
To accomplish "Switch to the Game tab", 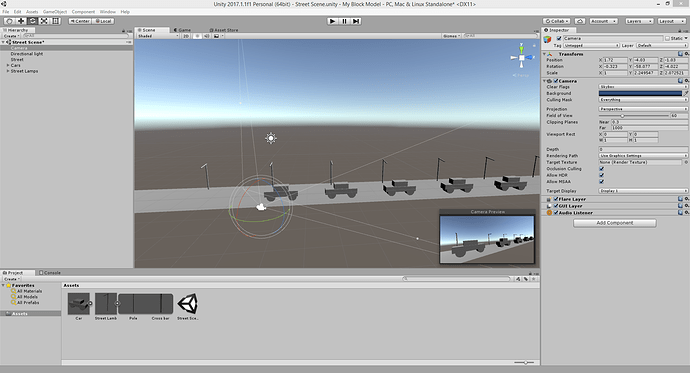I will pyautogui.click(x=182, y=30).
